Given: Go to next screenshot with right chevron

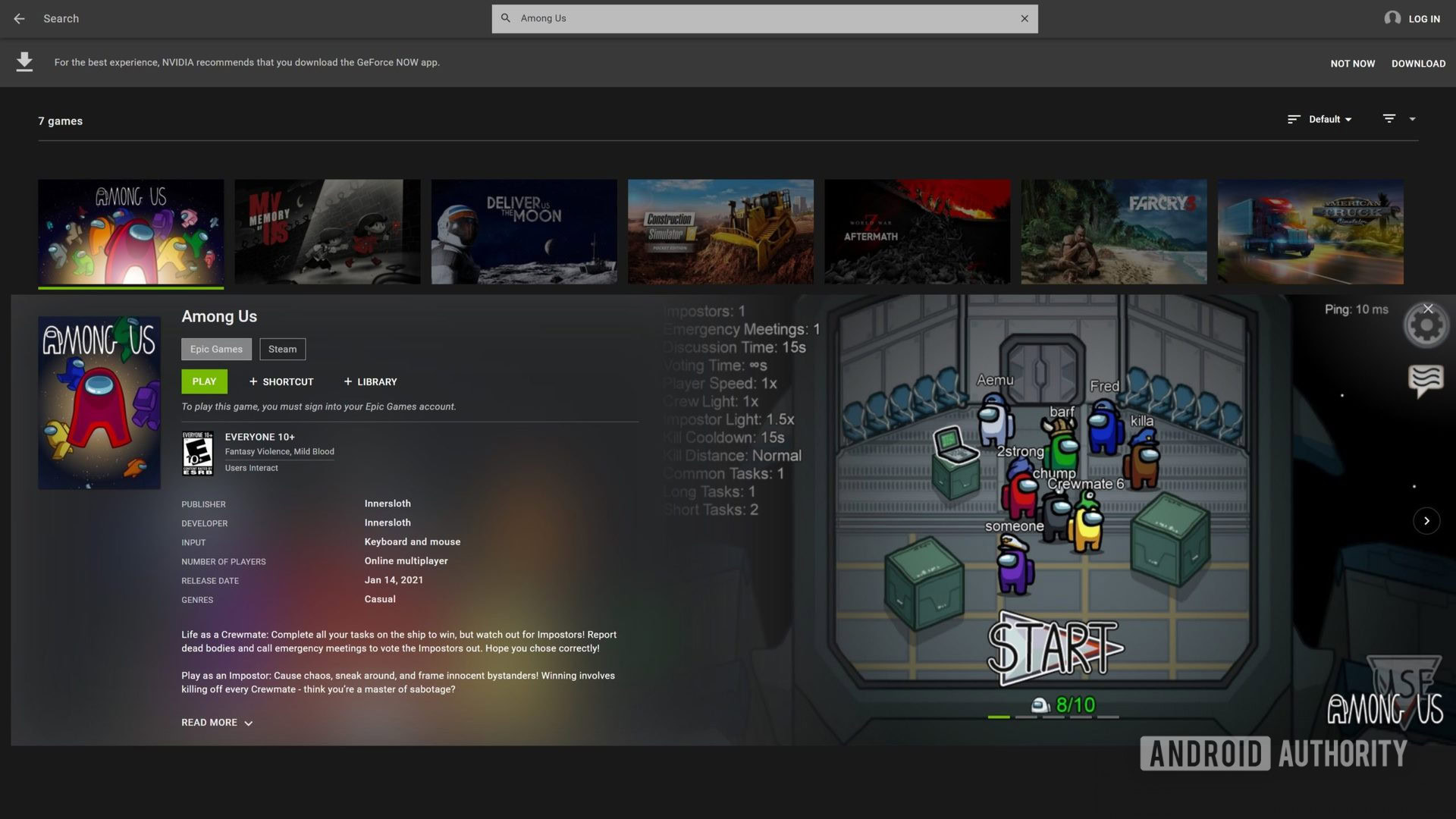Looking at the screenshot, I should [1426, 521].
